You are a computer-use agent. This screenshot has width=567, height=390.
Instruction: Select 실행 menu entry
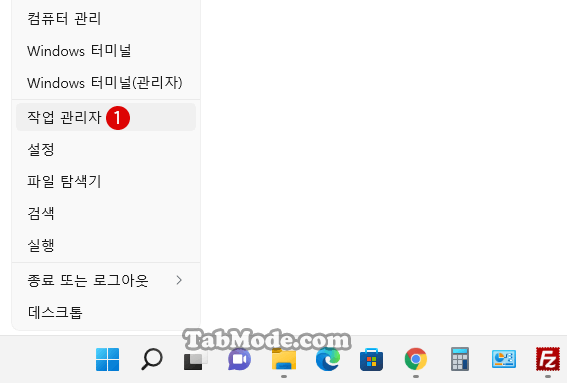point(106,245)
